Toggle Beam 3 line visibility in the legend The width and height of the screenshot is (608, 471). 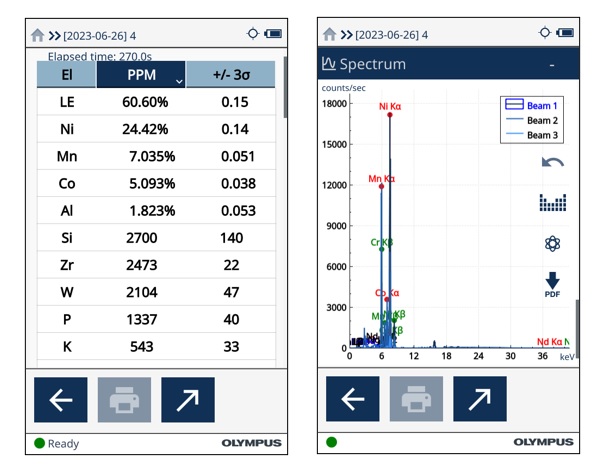(x=530, y=135)
